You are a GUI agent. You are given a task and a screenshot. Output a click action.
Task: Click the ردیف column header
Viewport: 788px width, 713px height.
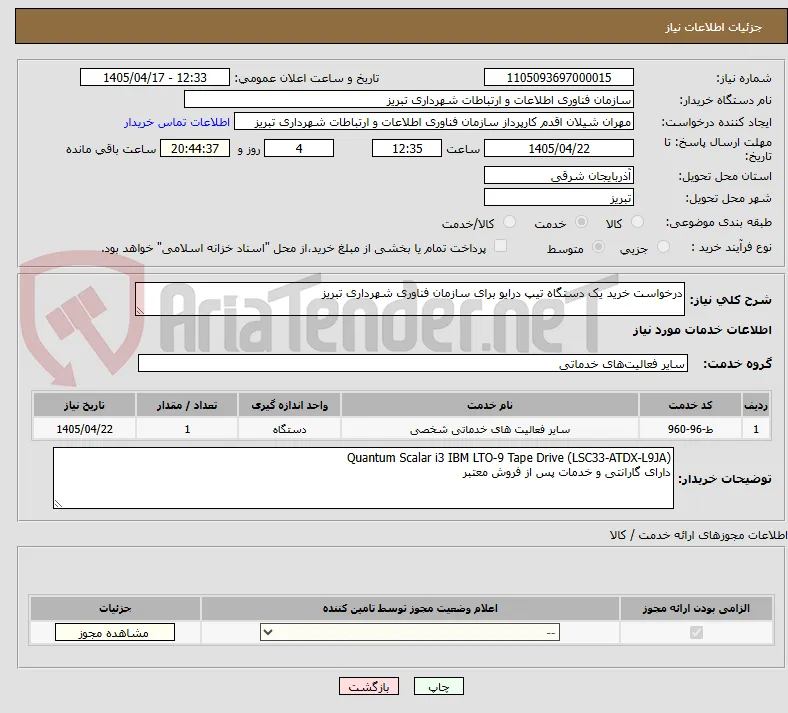point(756,405)
